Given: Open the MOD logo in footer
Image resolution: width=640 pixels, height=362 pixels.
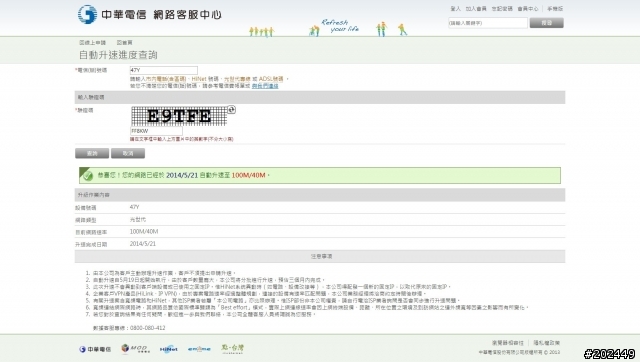Looking at the screenshot, I should 136,349.
